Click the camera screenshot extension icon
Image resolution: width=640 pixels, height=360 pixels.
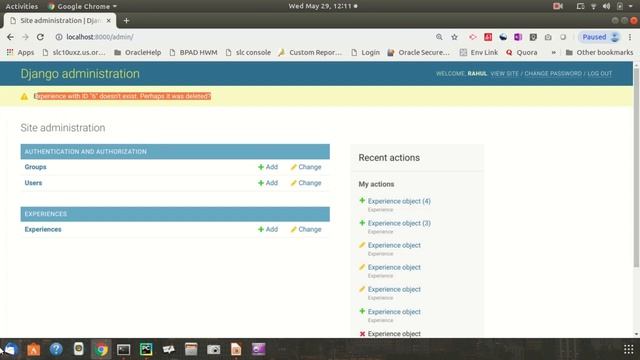(x=548, y=37)
